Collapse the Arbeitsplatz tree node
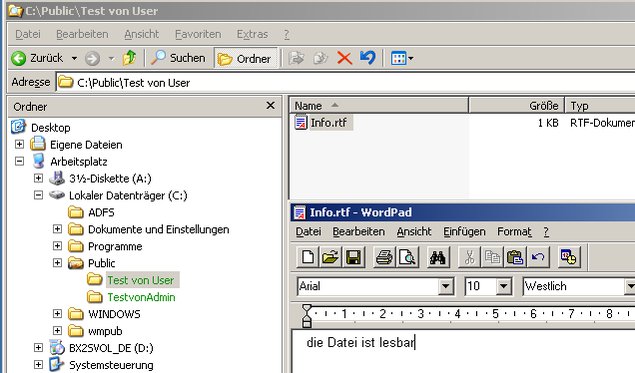This screenshot has height=373, width=635. click(x=19, y=161)
